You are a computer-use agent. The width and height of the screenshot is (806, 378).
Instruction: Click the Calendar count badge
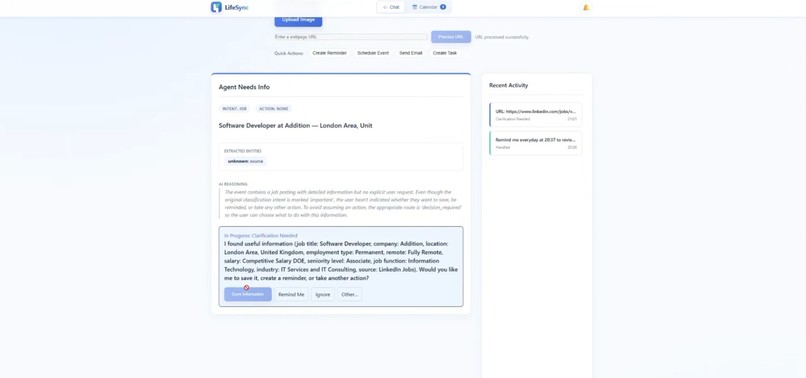pyautogui.click(x=443, y=7)
